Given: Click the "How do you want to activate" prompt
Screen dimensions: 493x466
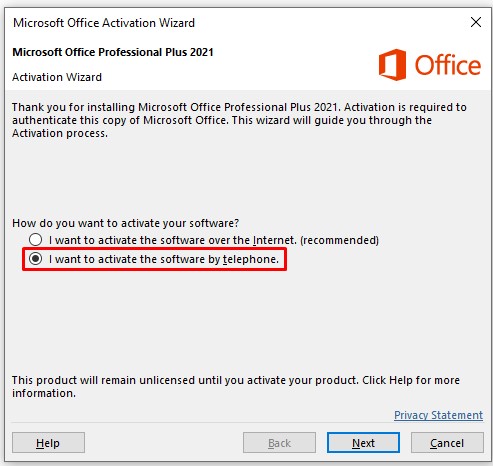Looking at the screenshot, I should coord(126,223).
